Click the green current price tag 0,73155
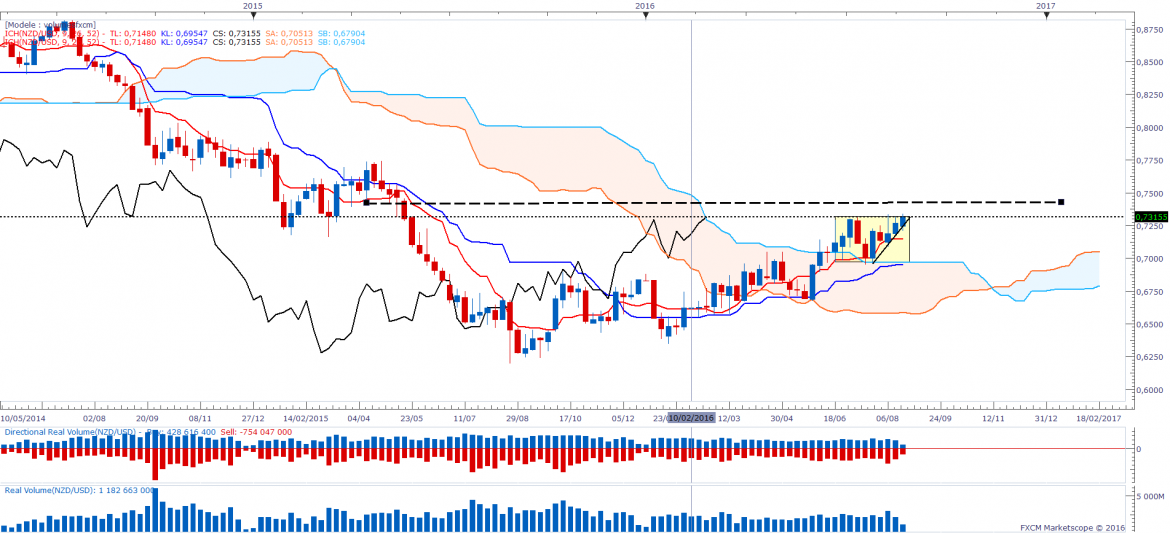 coord(1150,216)
